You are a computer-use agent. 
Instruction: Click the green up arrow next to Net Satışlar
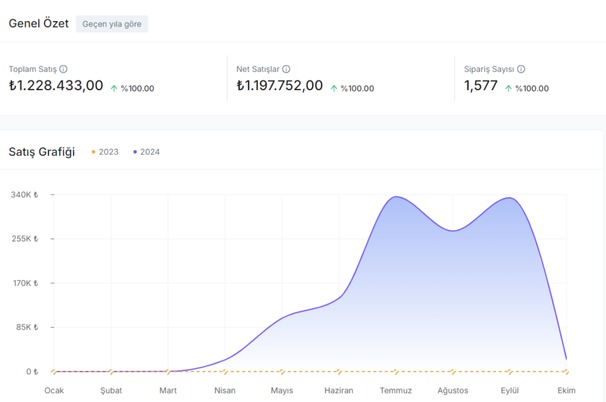(x=334, y=88)
